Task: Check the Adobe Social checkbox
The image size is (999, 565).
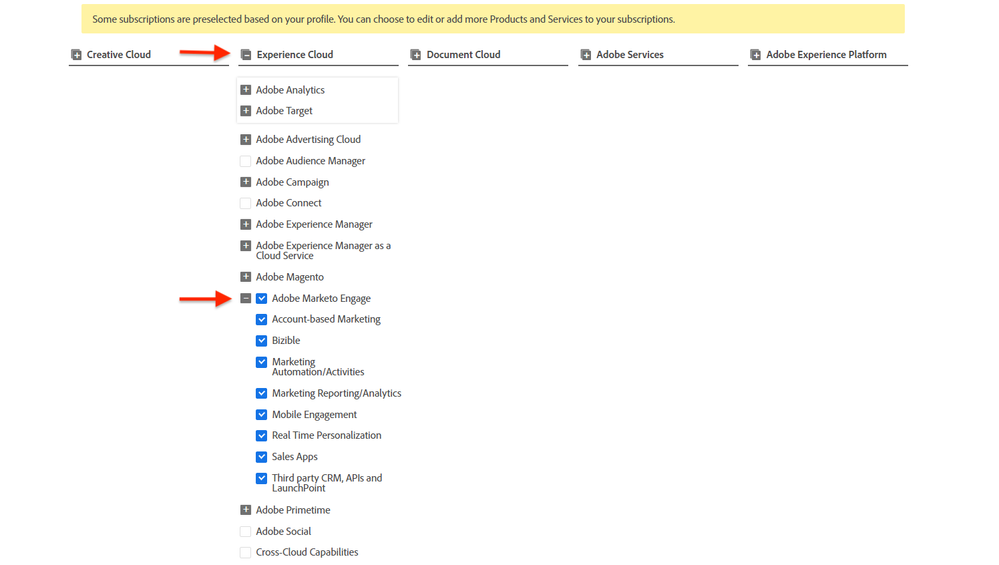Action: (245, 531)
